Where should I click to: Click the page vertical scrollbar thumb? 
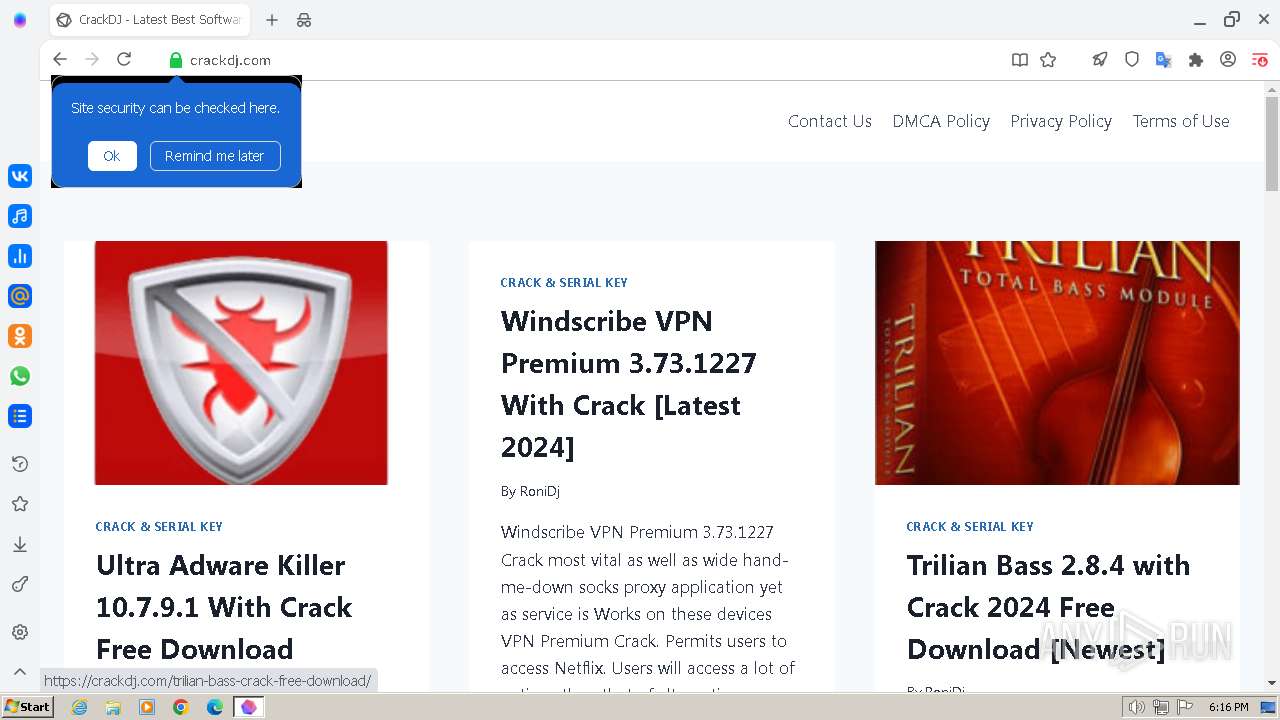click(x=1272, y=143)
